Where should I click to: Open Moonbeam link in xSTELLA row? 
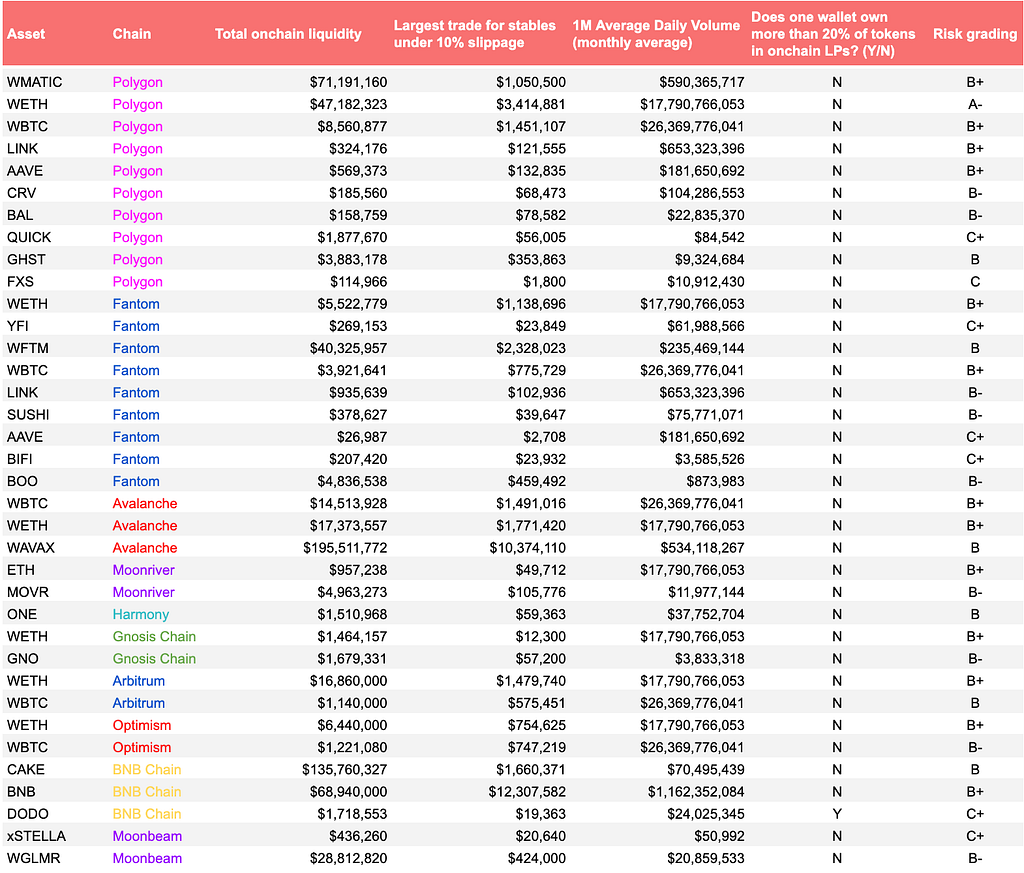[147, 837]
